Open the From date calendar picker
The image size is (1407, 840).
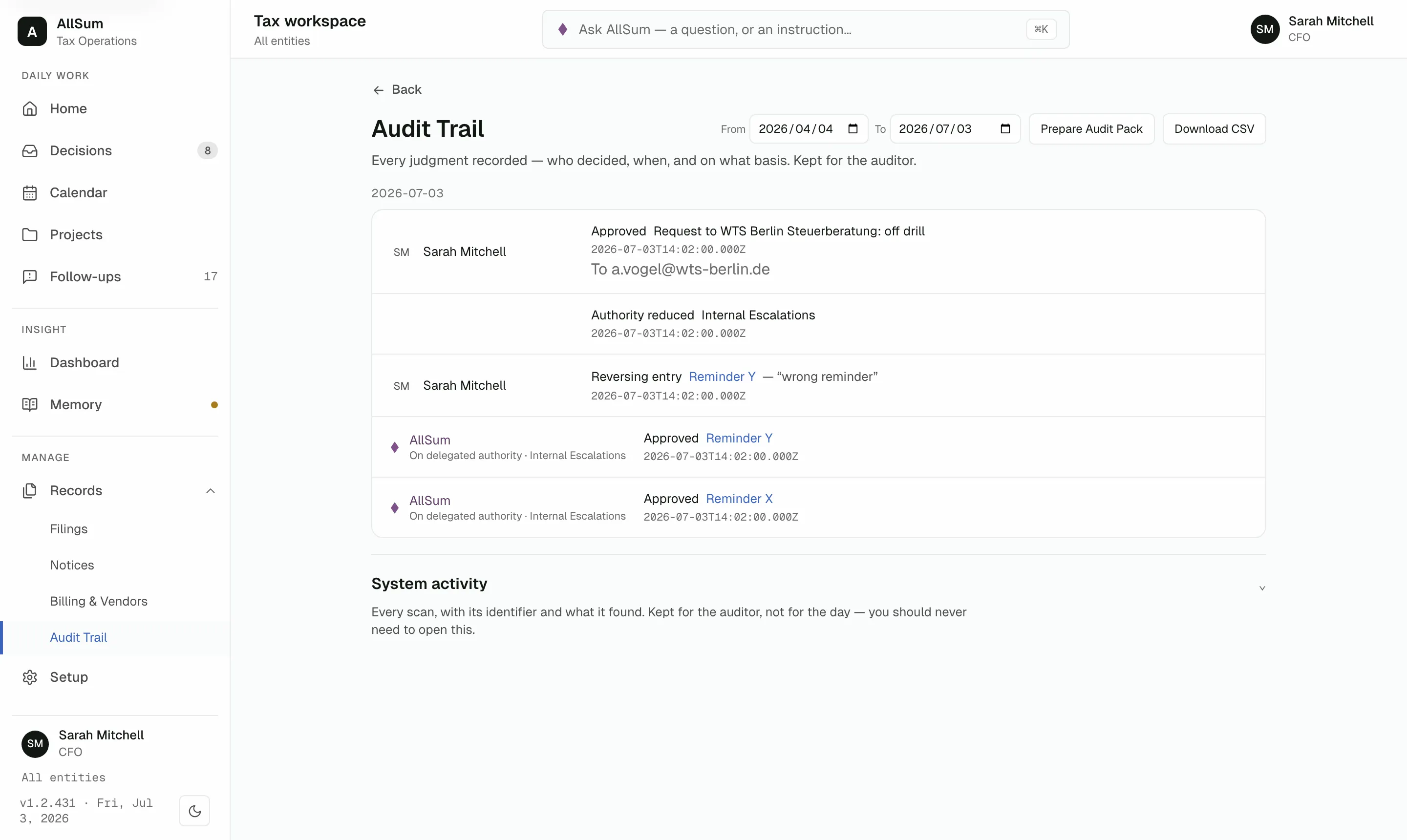pos(853,129)
